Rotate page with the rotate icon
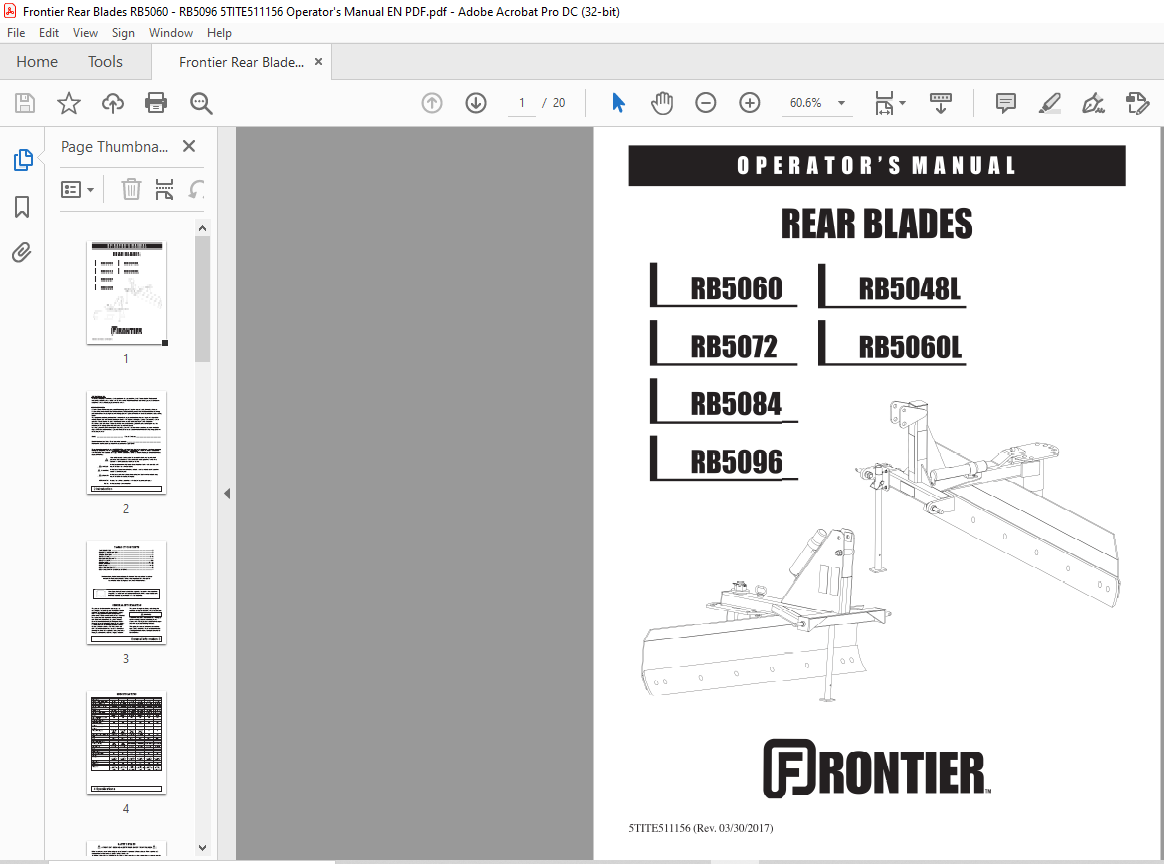The width and height of the screenshot is (1164, 864). pos(195,189)
